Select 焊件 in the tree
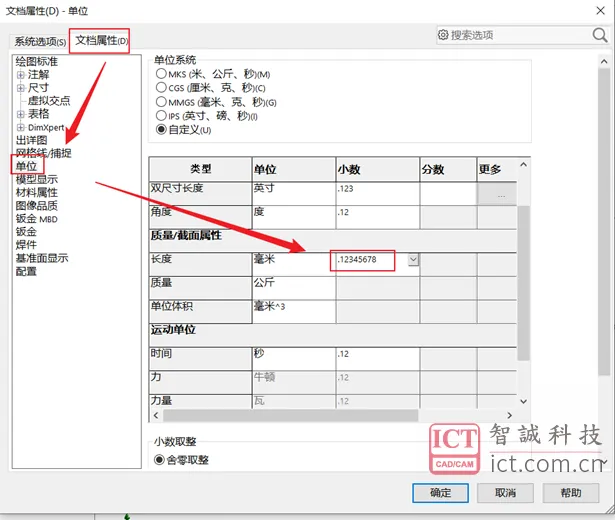Screen dimensions: 615x520 [26, 245]
